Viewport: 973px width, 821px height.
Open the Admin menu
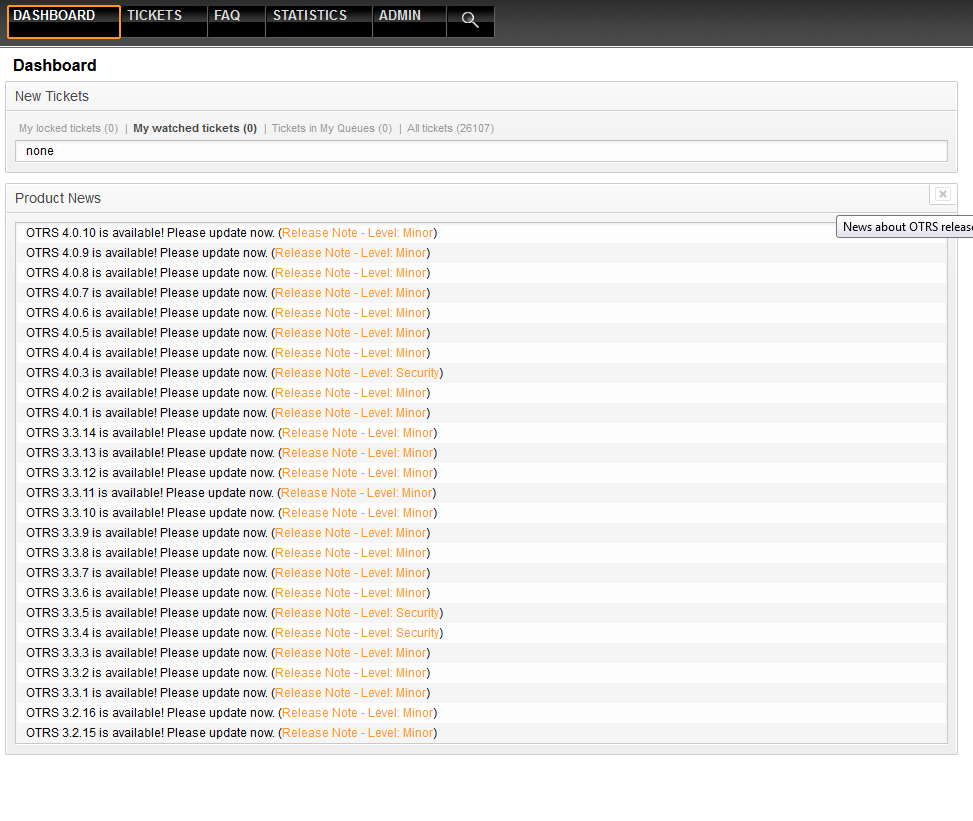[409, 22]
